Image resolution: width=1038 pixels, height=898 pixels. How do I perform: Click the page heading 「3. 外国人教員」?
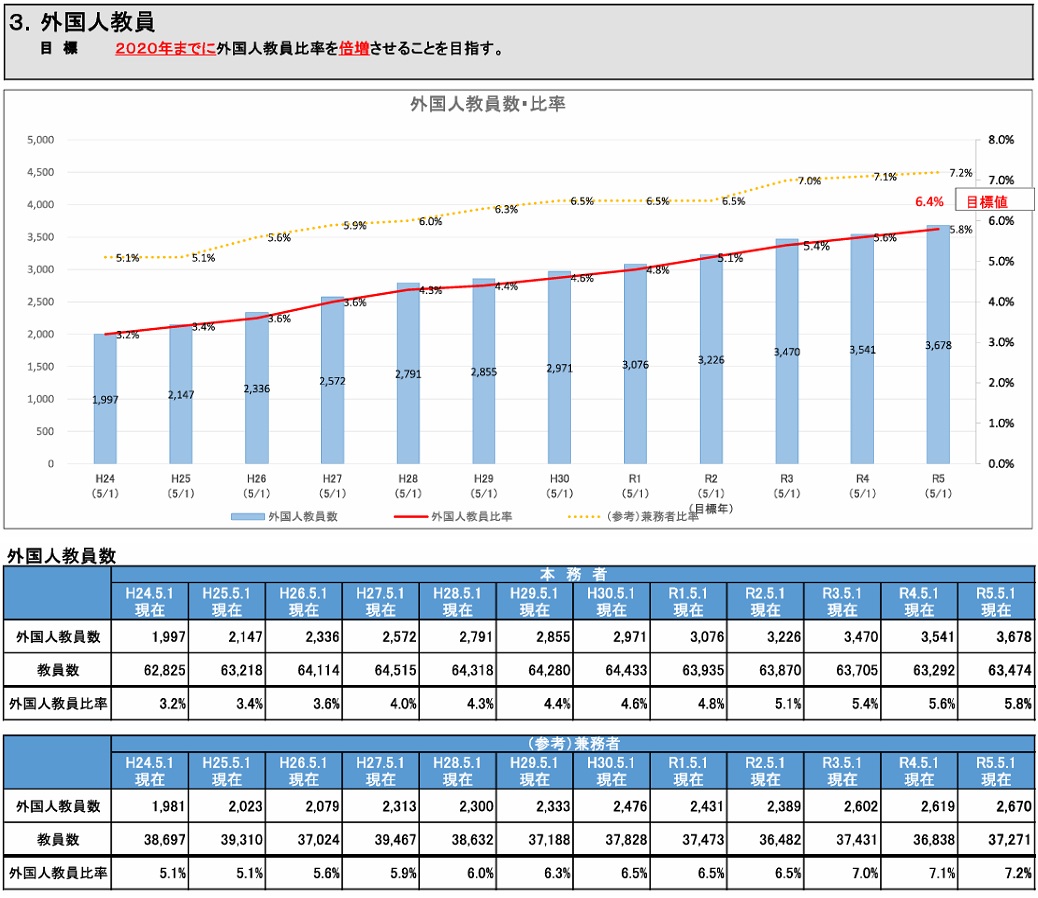tap(82, 22)
